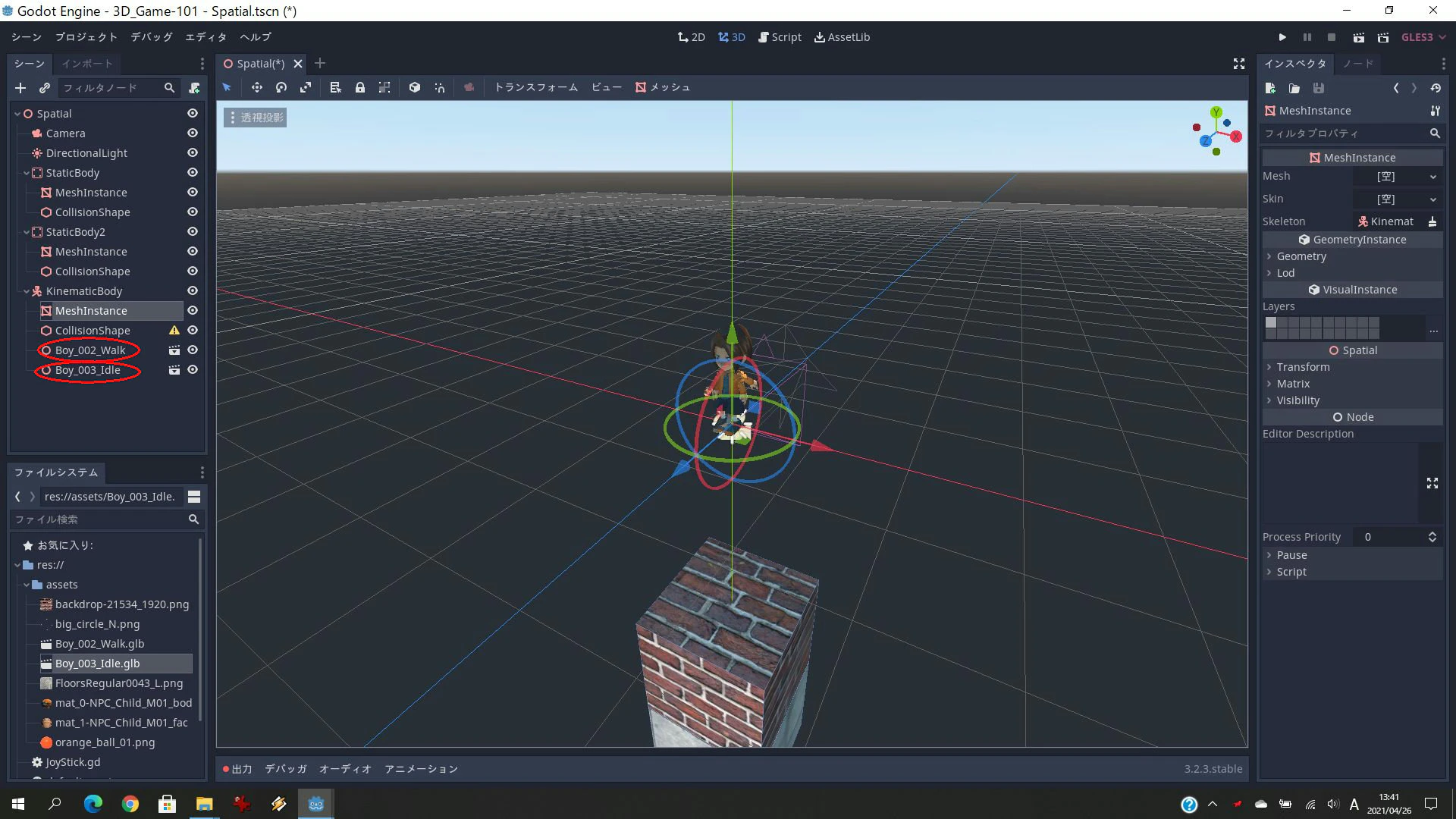Collapse the KinematicBody tree node
1456x819 pixels.
pyautogui.click(x=27, y=291)
